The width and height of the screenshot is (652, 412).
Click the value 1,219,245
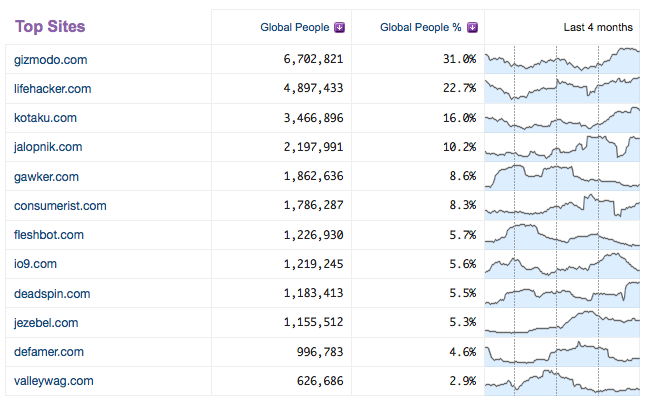point(314,264)
